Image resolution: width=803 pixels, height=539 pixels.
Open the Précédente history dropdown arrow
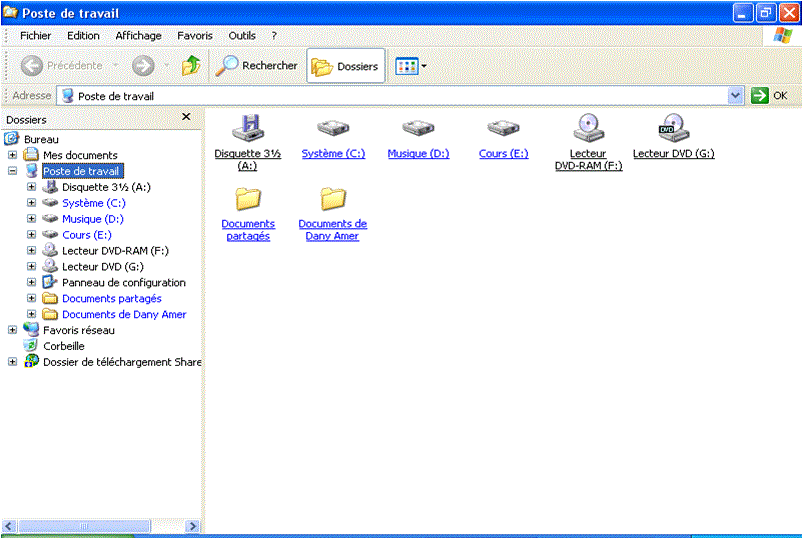[x=116, y=66]
